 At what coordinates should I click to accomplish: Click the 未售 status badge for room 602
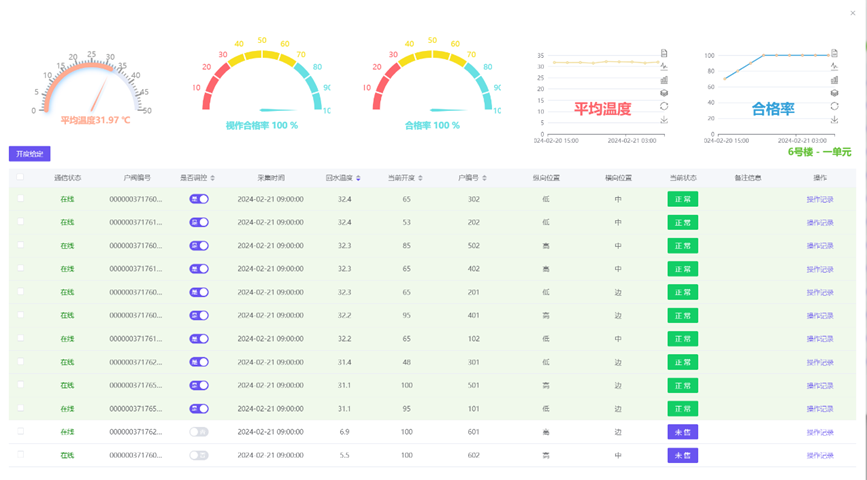coord(682,455)
